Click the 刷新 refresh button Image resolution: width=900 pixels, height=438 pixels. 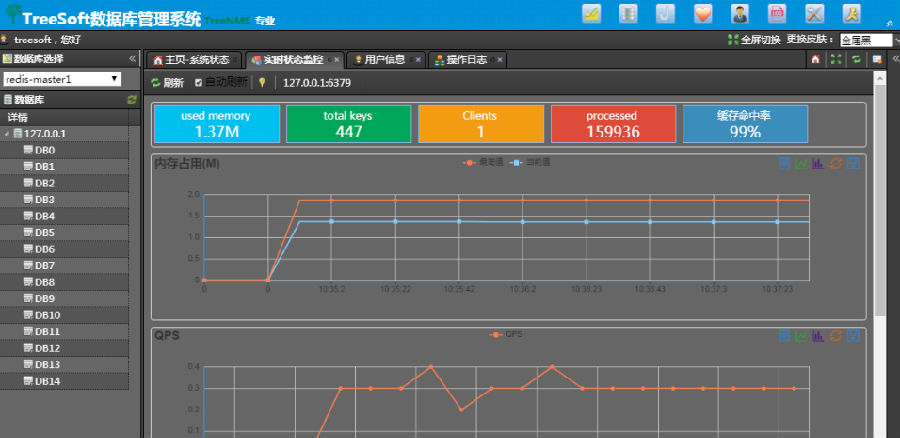[168, 83]
